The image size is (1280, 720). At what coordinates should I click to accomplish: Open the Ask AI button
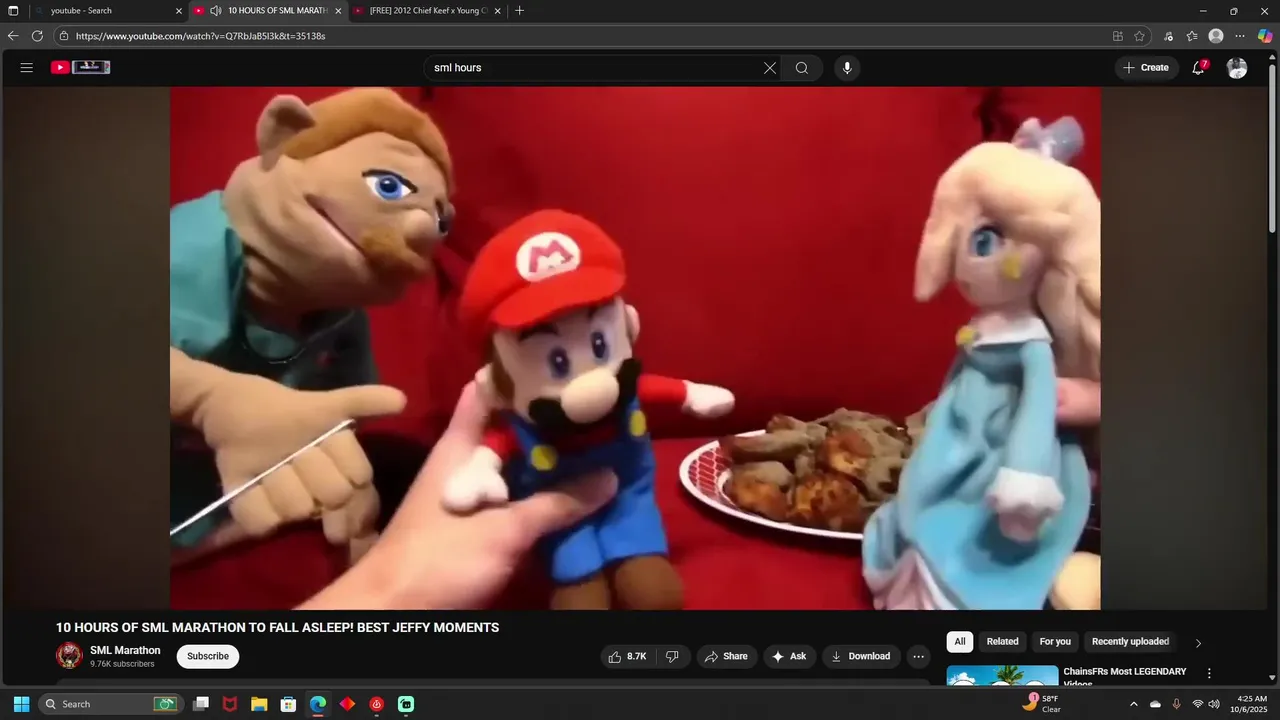[x=790, y=656]
